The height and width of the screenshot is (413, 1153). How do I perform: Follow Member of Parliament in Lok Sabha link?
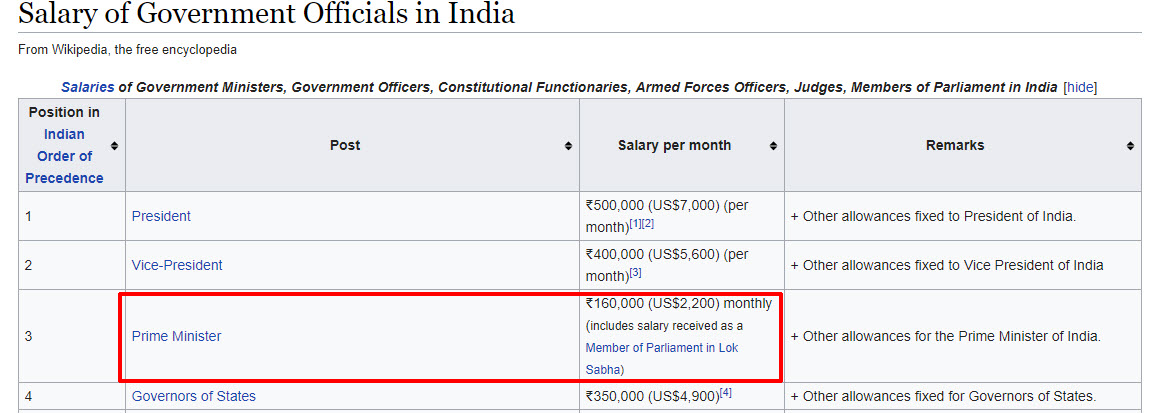coord(661,348)
